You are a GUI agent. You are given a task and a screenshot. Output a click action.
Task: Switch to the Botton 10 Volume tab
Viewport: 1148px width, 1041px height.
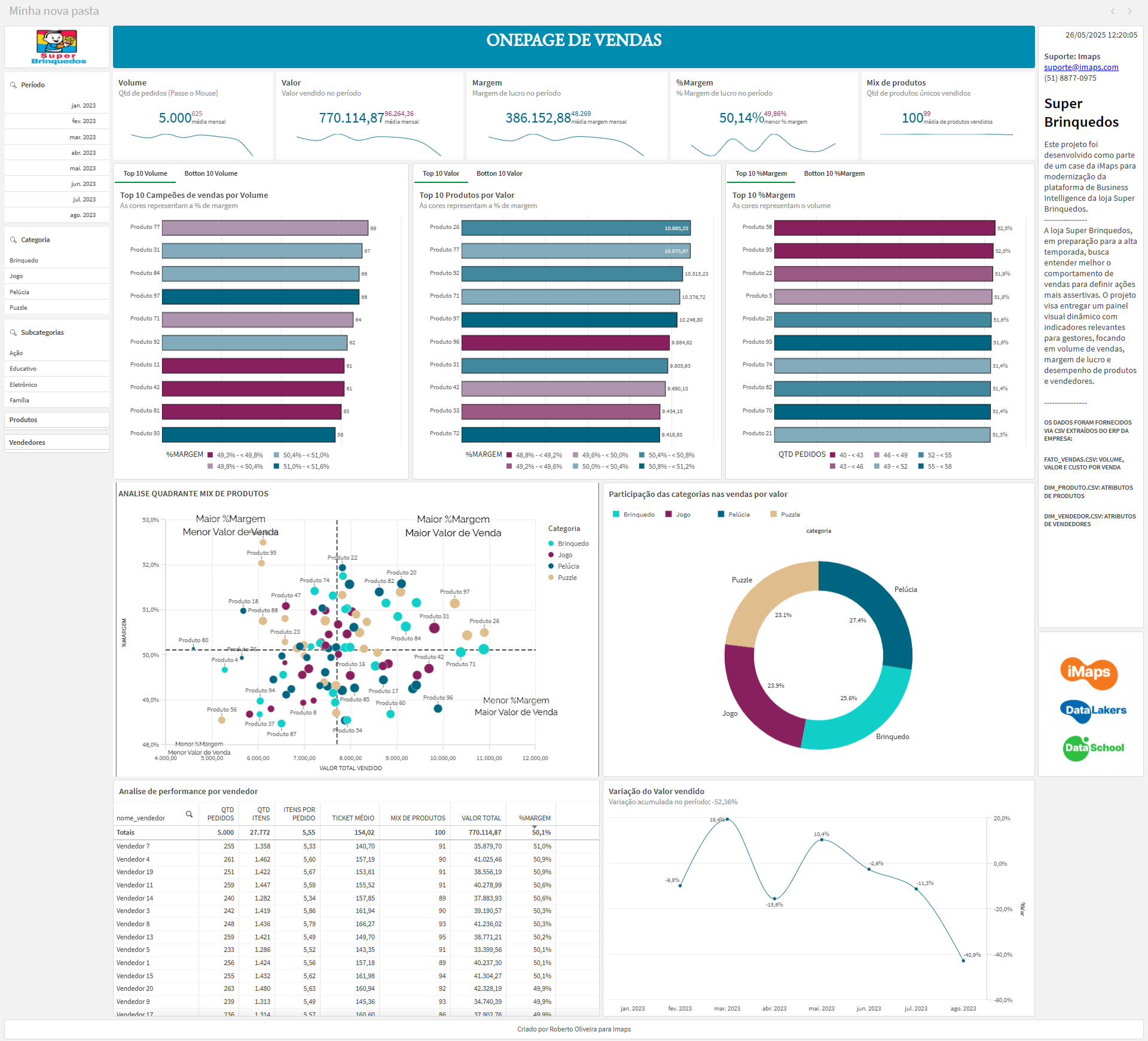pyautogui.click(x=211, y=173)
